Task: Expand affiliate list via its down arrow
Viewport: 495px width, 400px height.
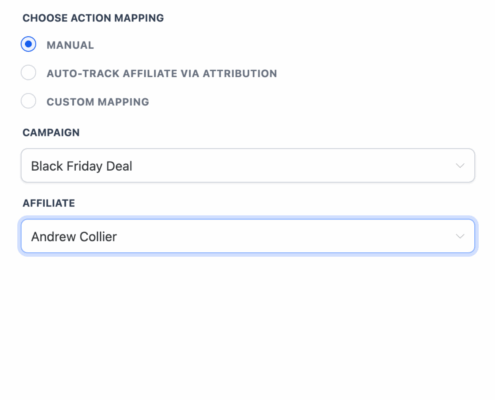Action: click(460, 236)
